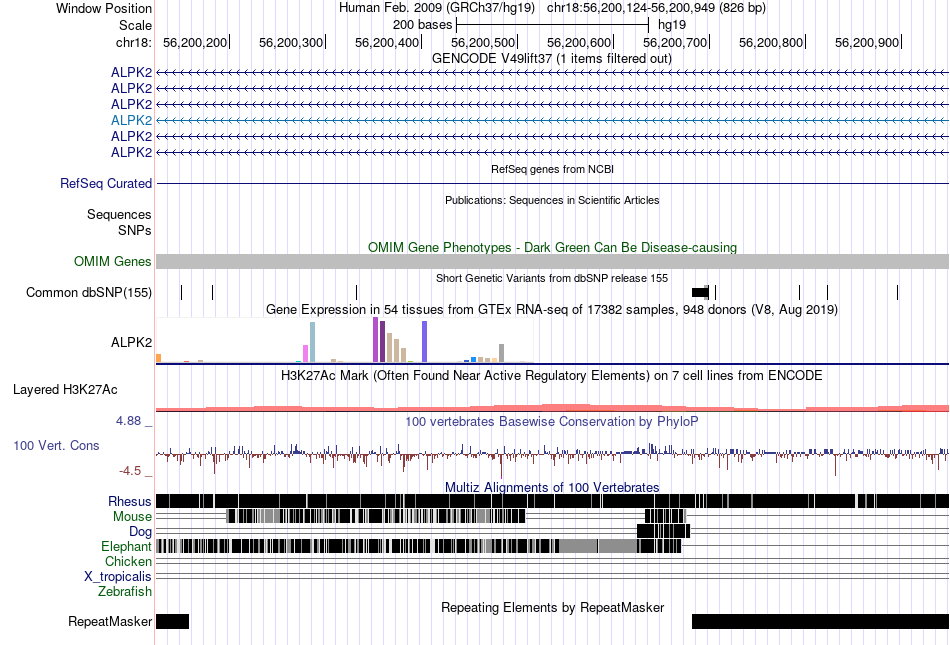Open Publications: Sequences in Scientific Articles title

tap(552, 200)
